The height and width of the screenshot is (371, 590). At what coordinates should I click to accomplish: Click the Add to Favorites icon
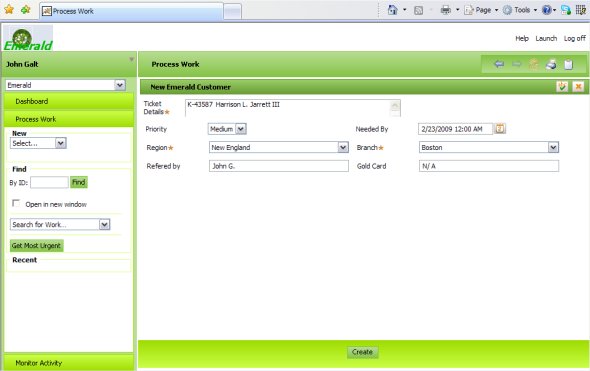26,9
